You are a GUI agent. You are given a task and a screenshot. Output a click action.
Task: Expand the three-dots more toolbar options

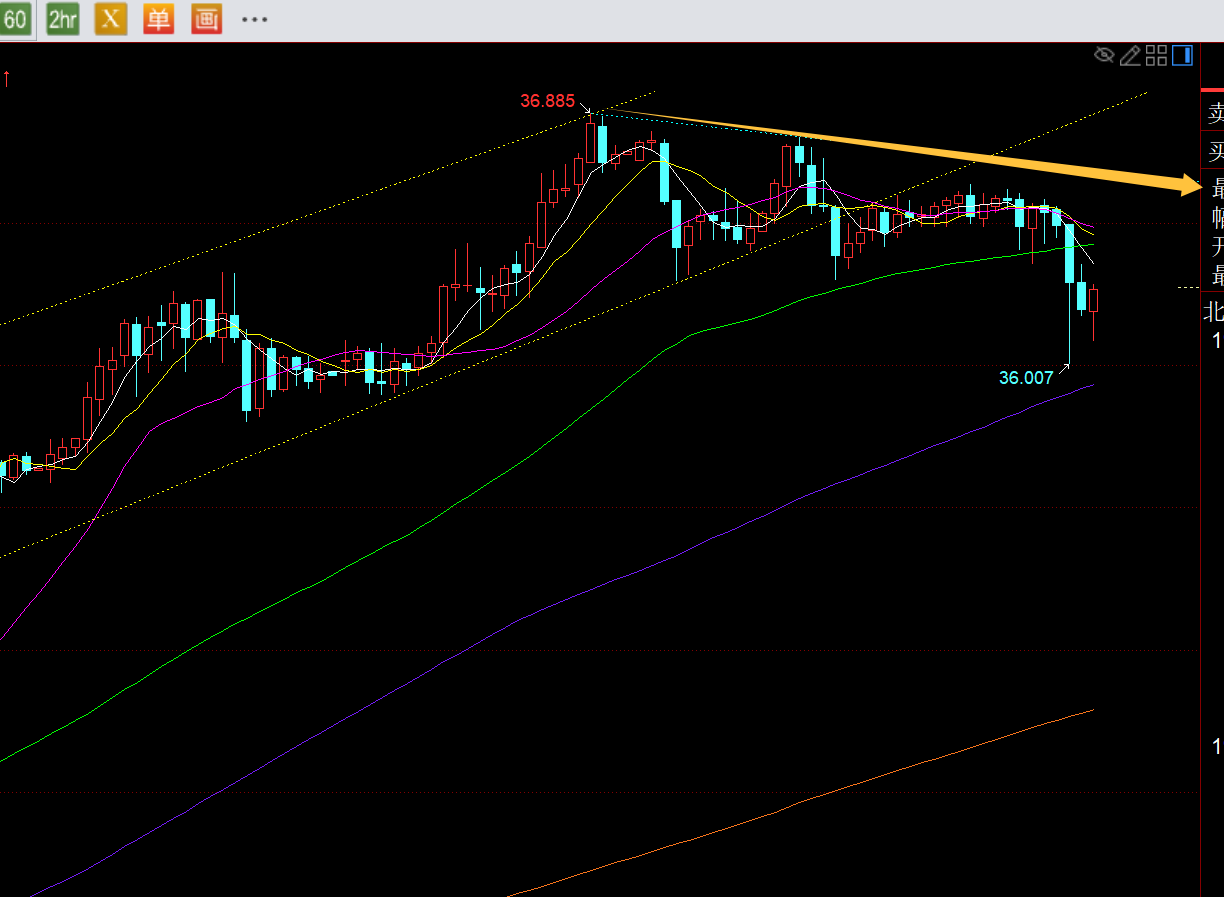(254, 19)
